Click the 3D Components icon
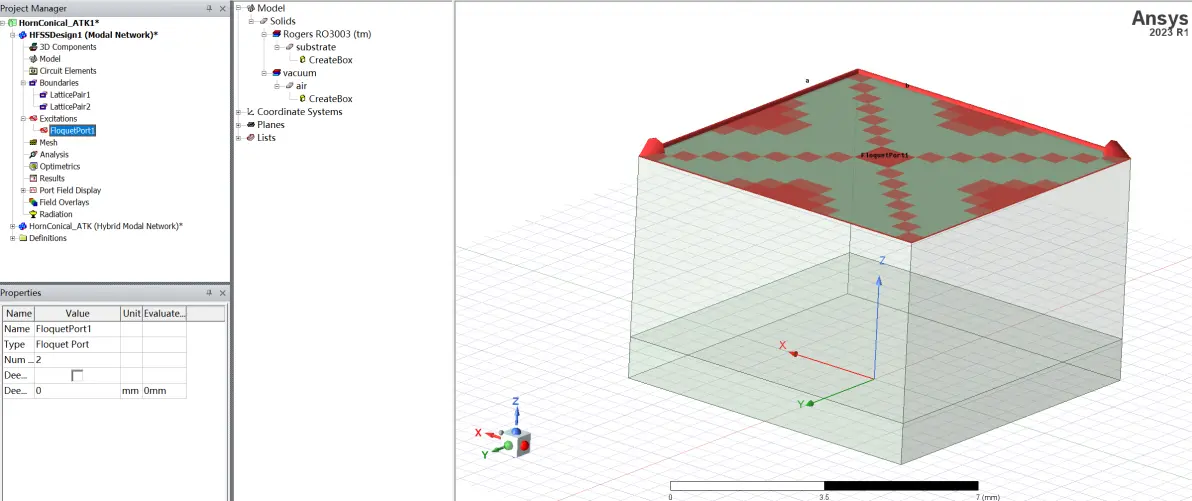The width and height of the screenshot is (1192, 501). tap(33, 47)
